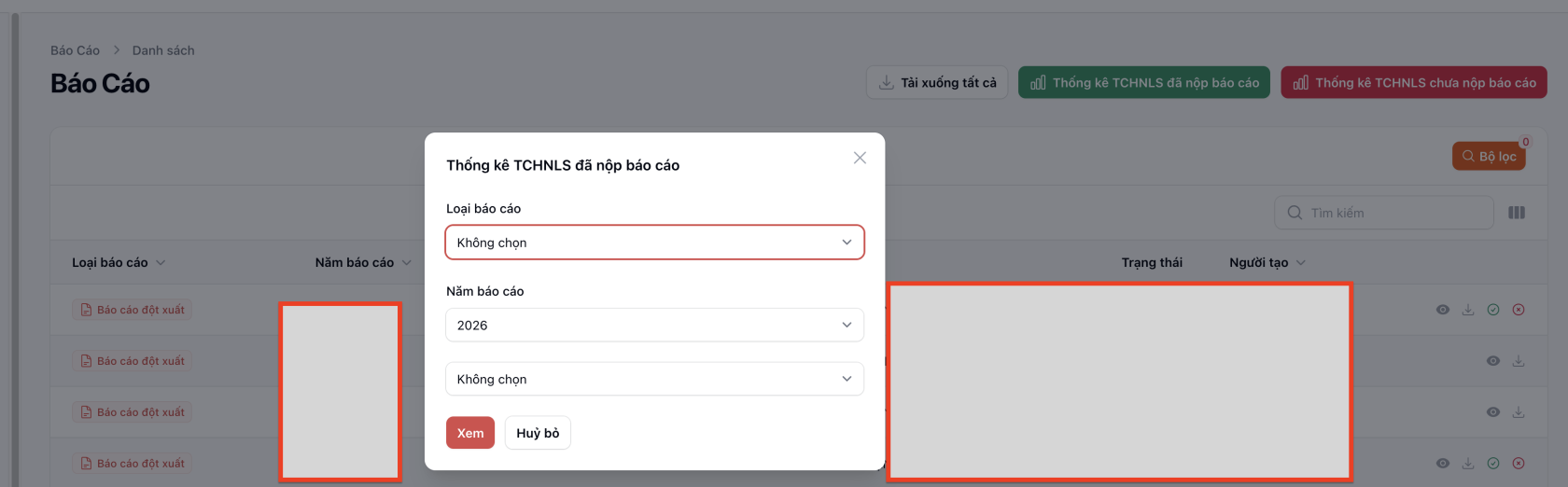Open the third Không chọn dropdown

click(x=654, y=380)
